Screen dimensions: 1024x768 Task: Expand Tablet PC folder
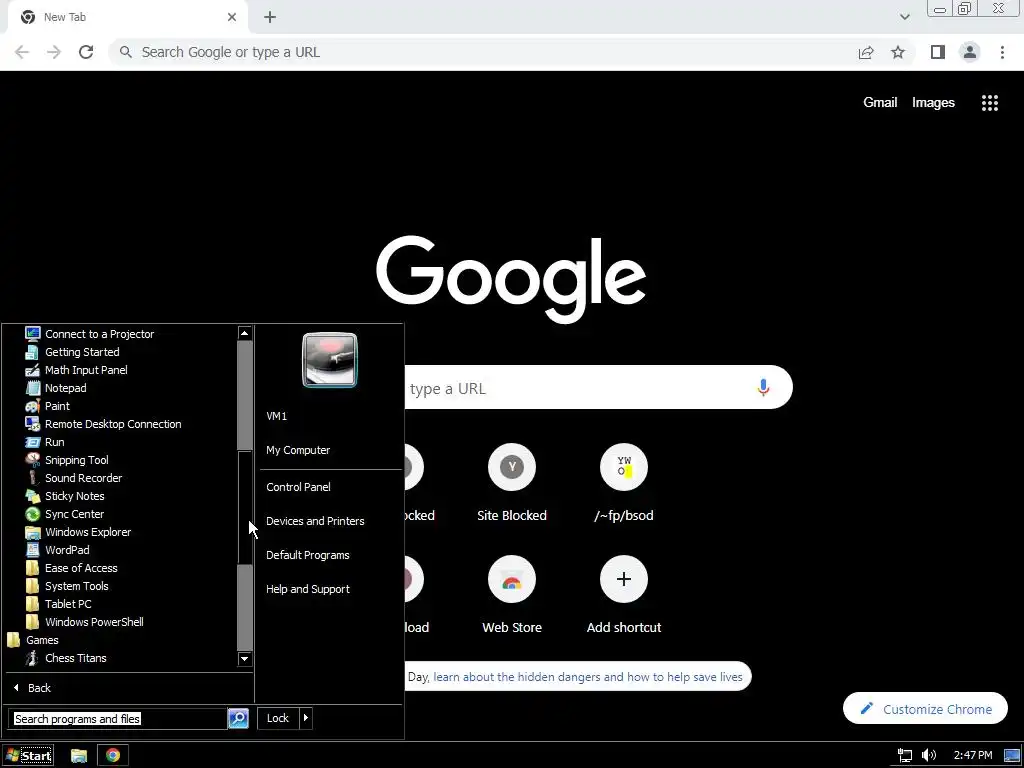tap(58, 604)
